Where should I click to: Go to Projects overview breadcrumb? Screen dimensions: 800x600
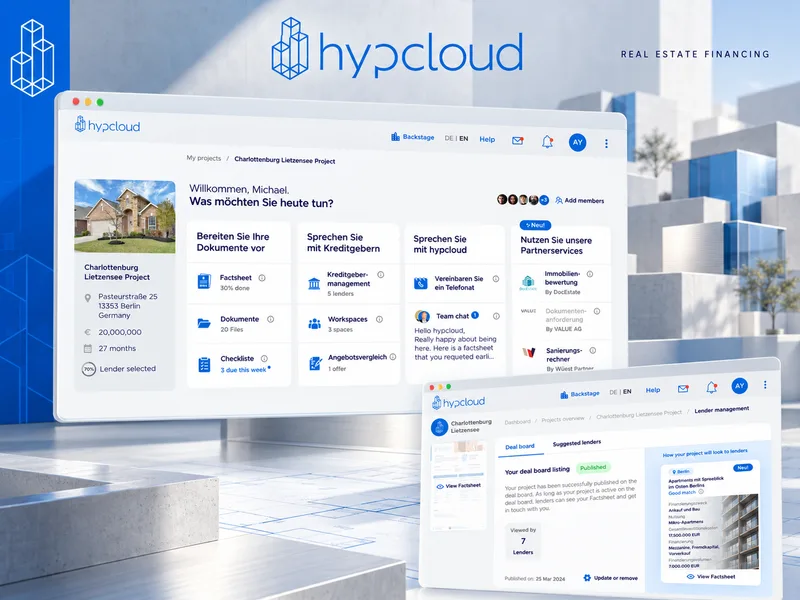pos(563,419)
